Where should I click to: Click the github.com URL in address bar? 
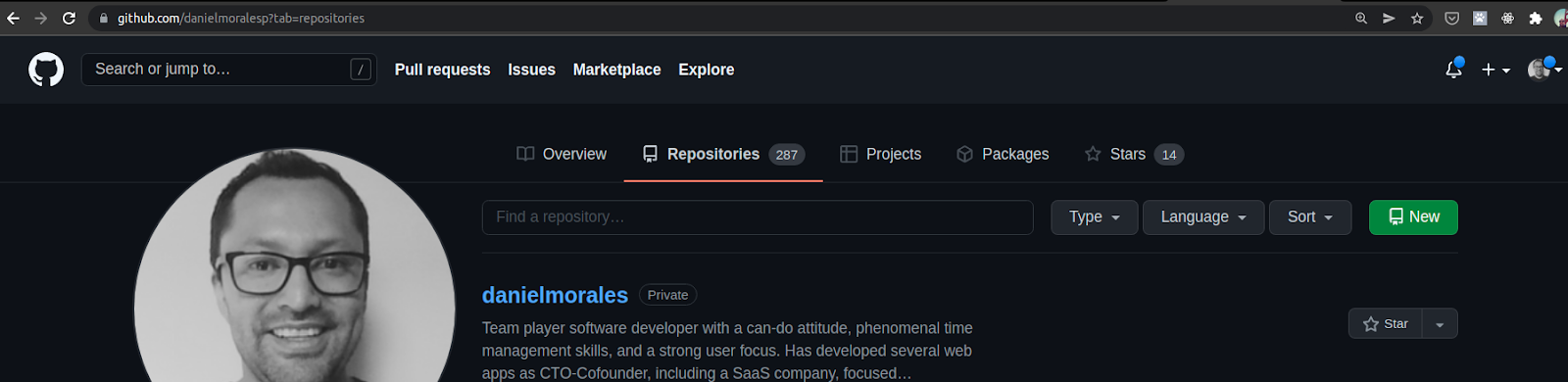(x=241, y=18)
